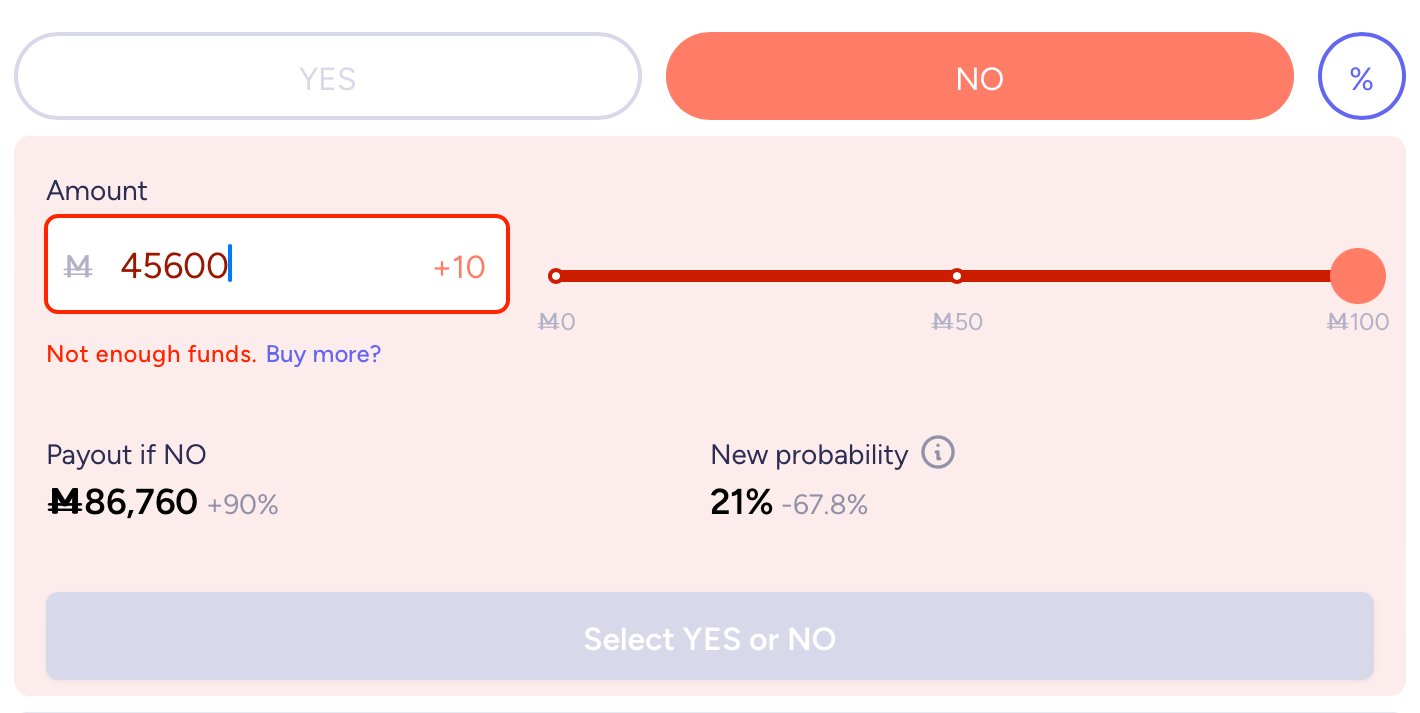The height and width of the screenshot is (713, 1420).
Task: Click the slider midpoint dot above M50
Action: (x=957, y=276)
